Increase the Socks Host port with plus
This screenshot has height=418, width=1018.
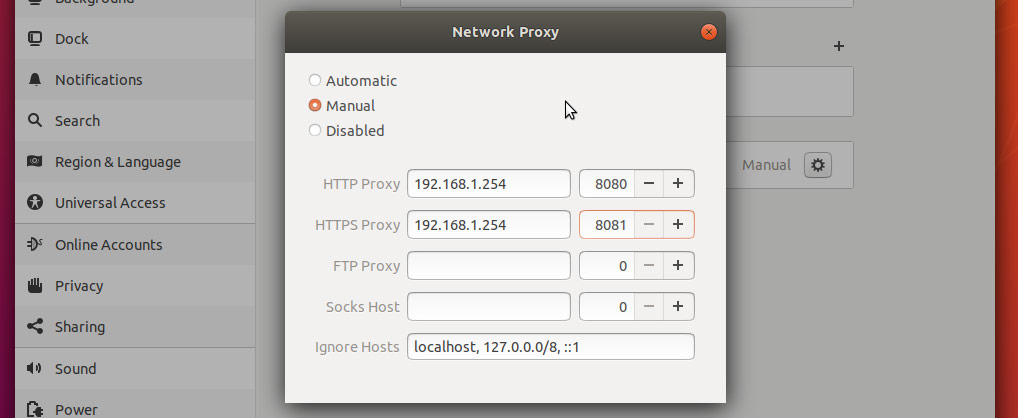coord(678,306)
